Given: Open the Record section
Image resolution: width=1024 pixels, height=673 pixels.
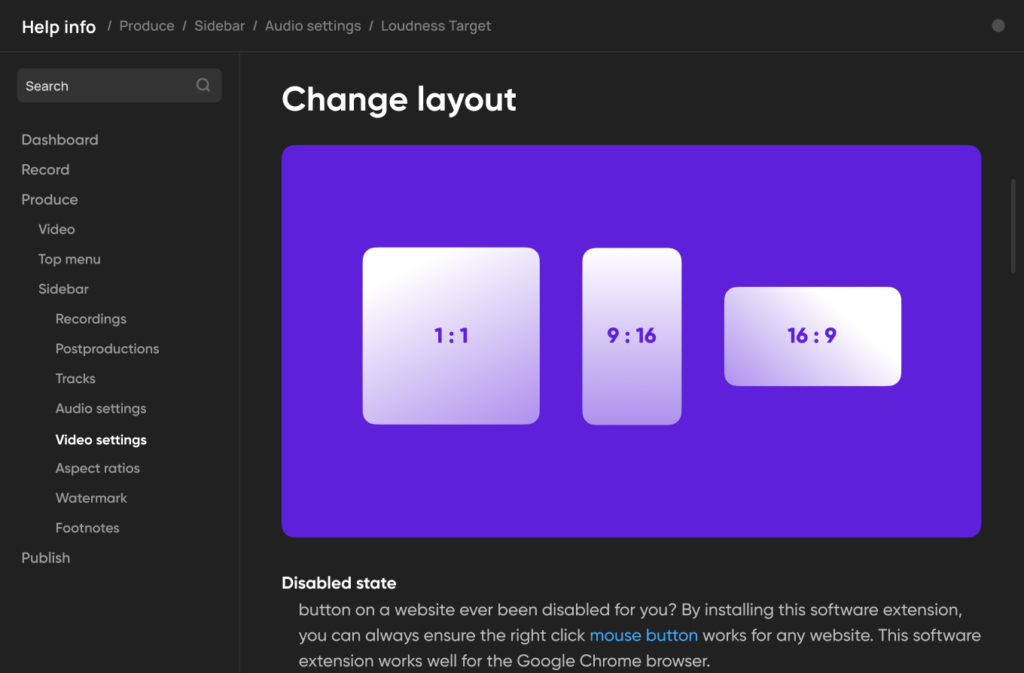Looking at the screenshot, I should (45, 170).
